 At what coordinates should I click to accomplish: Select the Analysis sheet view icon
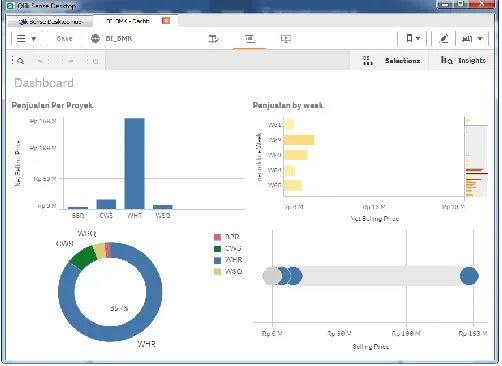250,39
